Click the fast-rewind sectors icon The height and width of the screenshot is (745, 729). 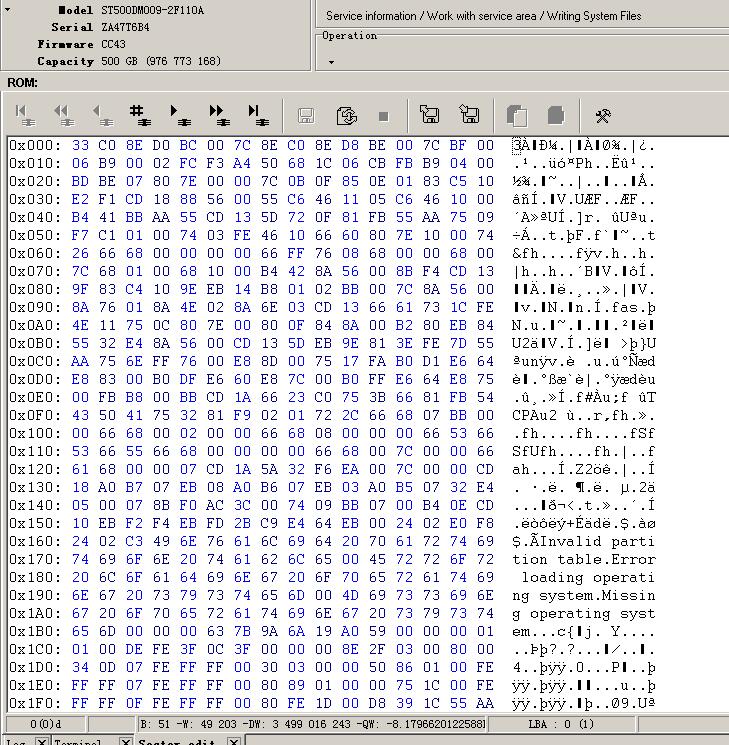coord(64,116)
